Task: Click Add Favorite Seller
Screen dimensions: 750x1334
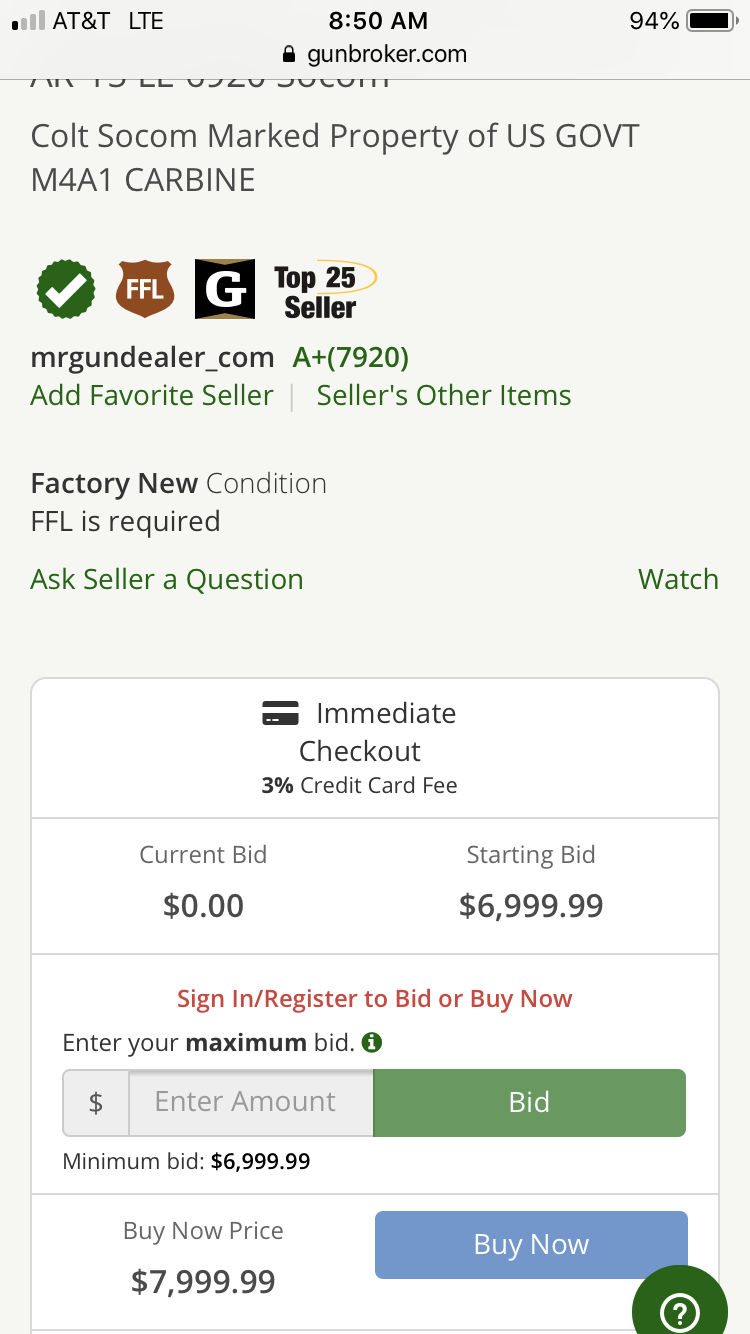Action: (152, 395)
